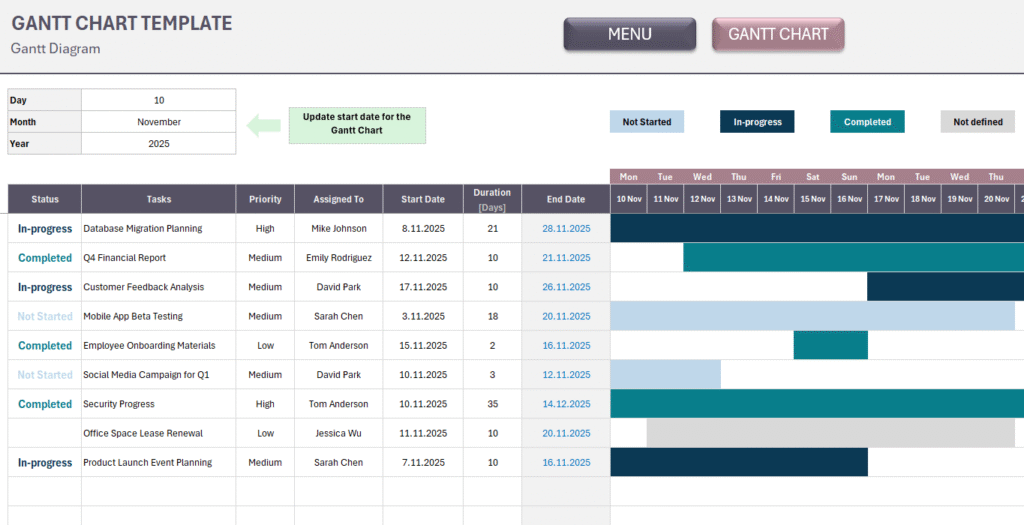Click the In-progress legend swatch
Screen dimensions: 1024x525
tap(757, 121)
